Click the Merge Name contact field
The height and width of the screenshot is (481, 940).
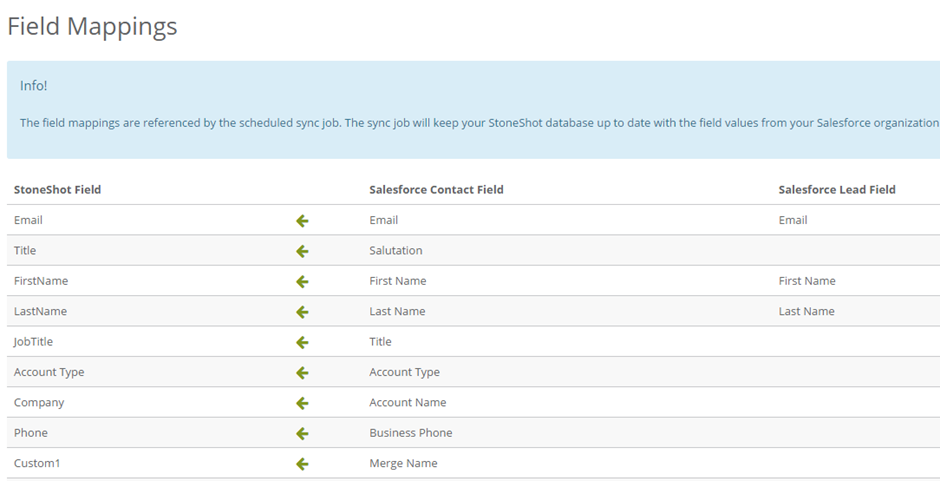(x=403, y=463)
